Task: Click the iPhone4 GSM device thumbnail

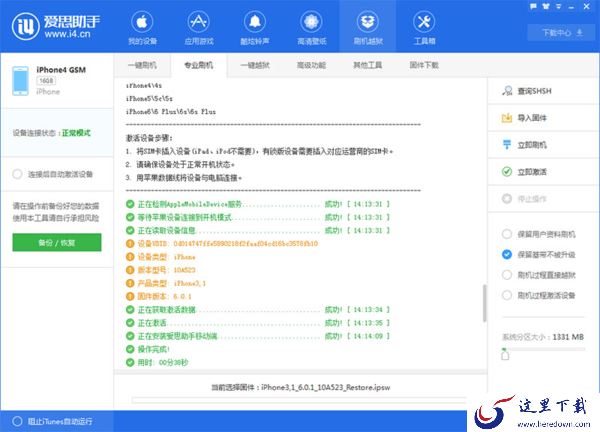Action: (20, 80)
